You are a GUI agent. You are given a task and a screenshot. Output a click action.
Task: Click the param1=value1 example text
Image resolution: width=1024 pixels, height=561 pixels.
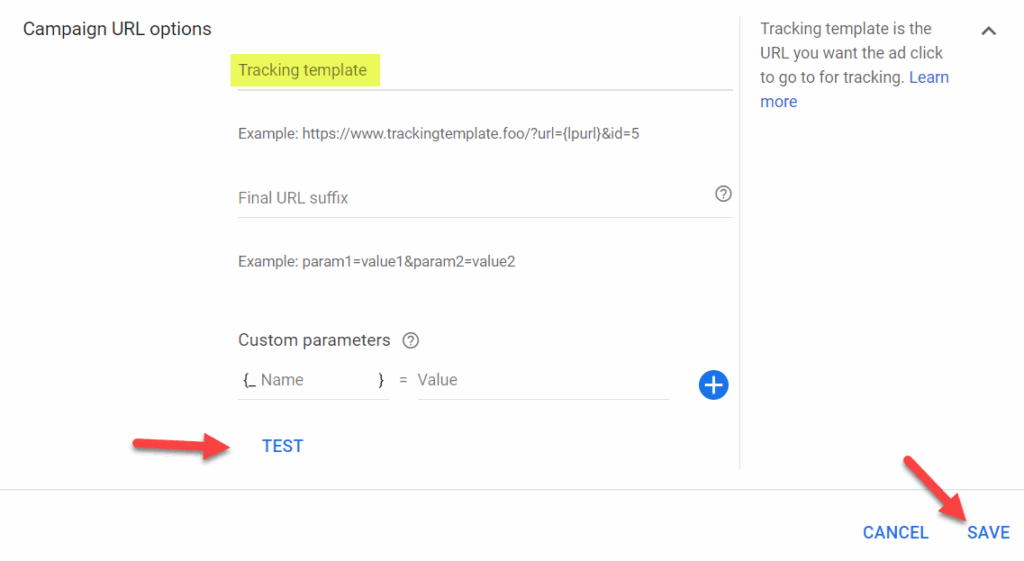click(376, 262)
